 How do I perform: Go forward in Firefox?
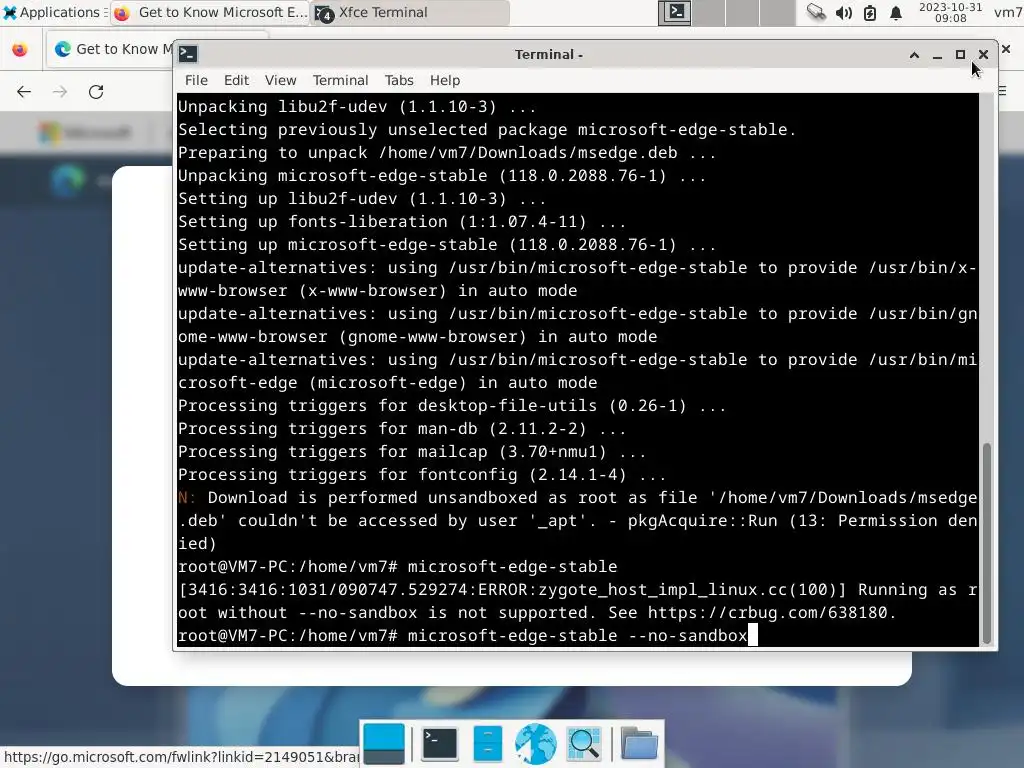(60, 91)
